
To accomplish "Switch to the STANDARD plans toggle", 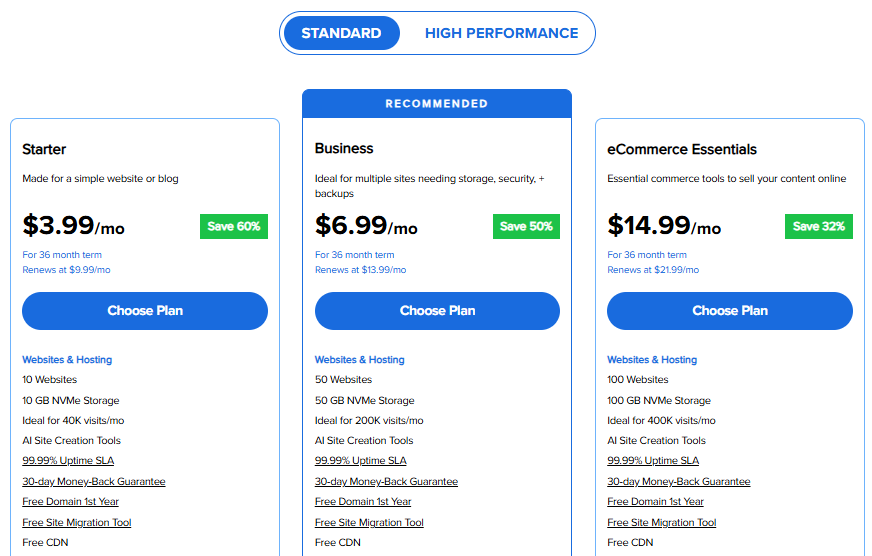I will (x=341, y=33).
